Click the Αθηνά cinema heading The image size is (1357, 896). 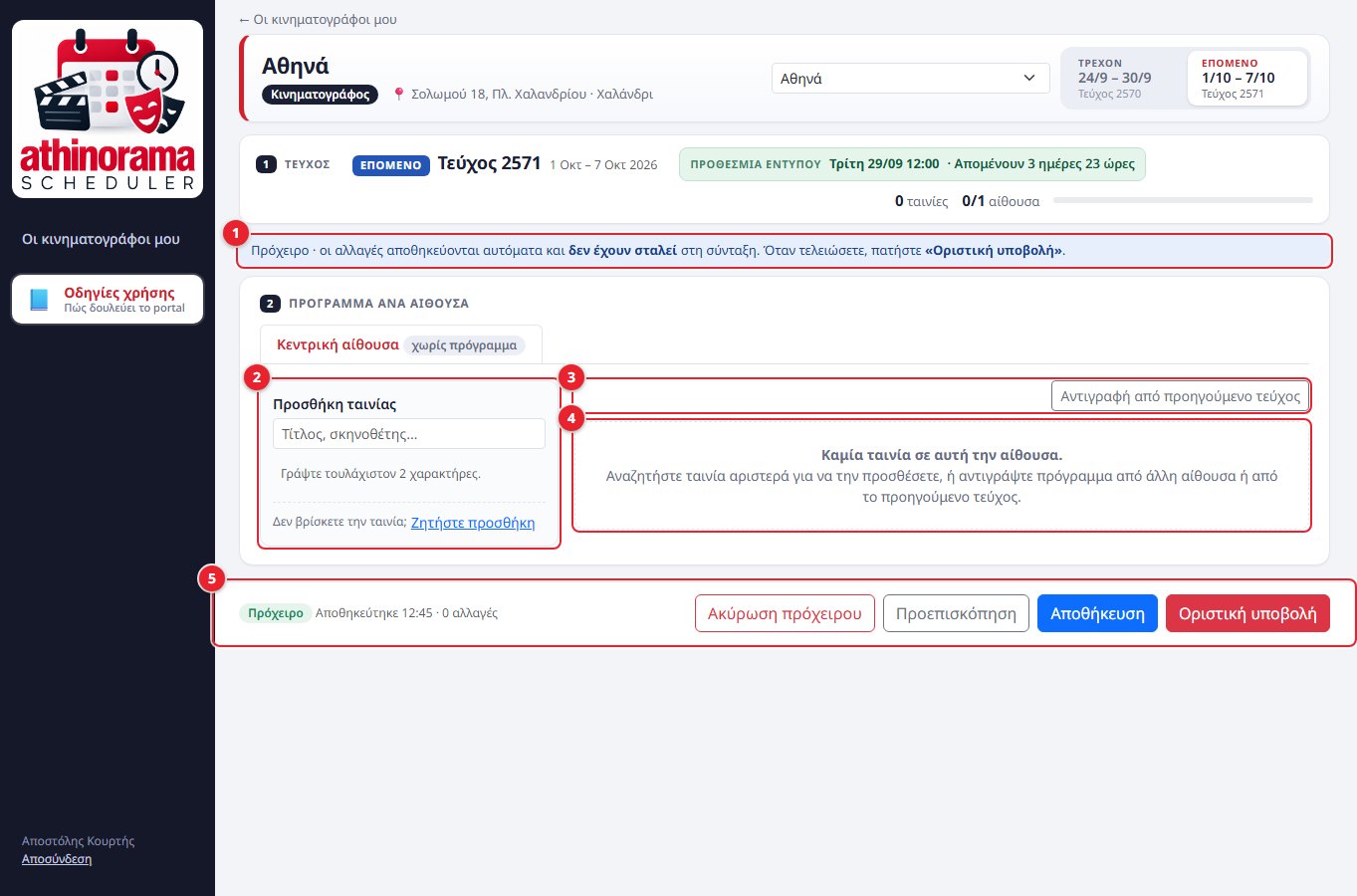coord(296,66)
